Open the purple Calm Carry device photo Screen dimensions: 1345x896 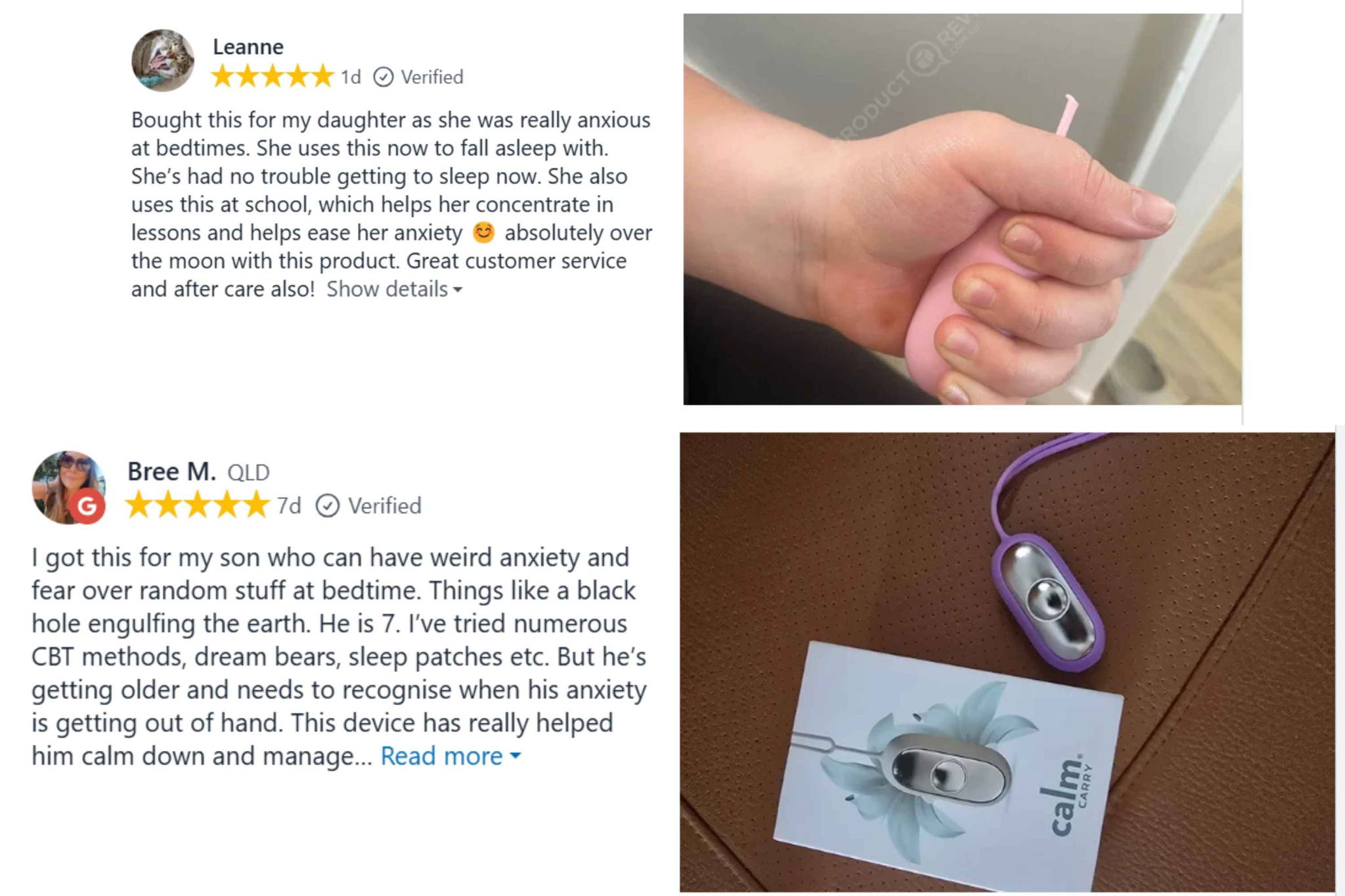(1007, 662)
